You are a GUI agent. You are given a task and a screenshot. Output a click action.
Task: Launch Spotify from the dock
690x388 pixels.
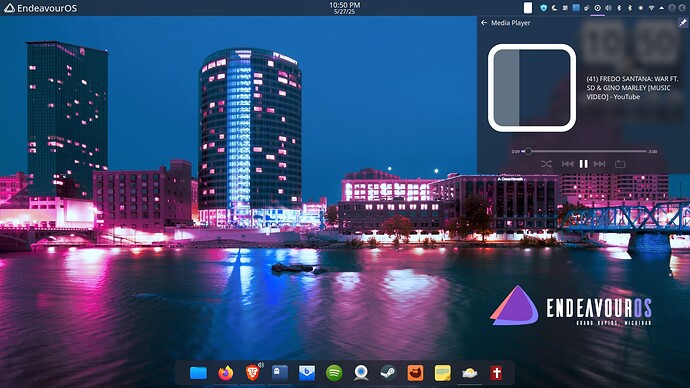coord(334,373)
